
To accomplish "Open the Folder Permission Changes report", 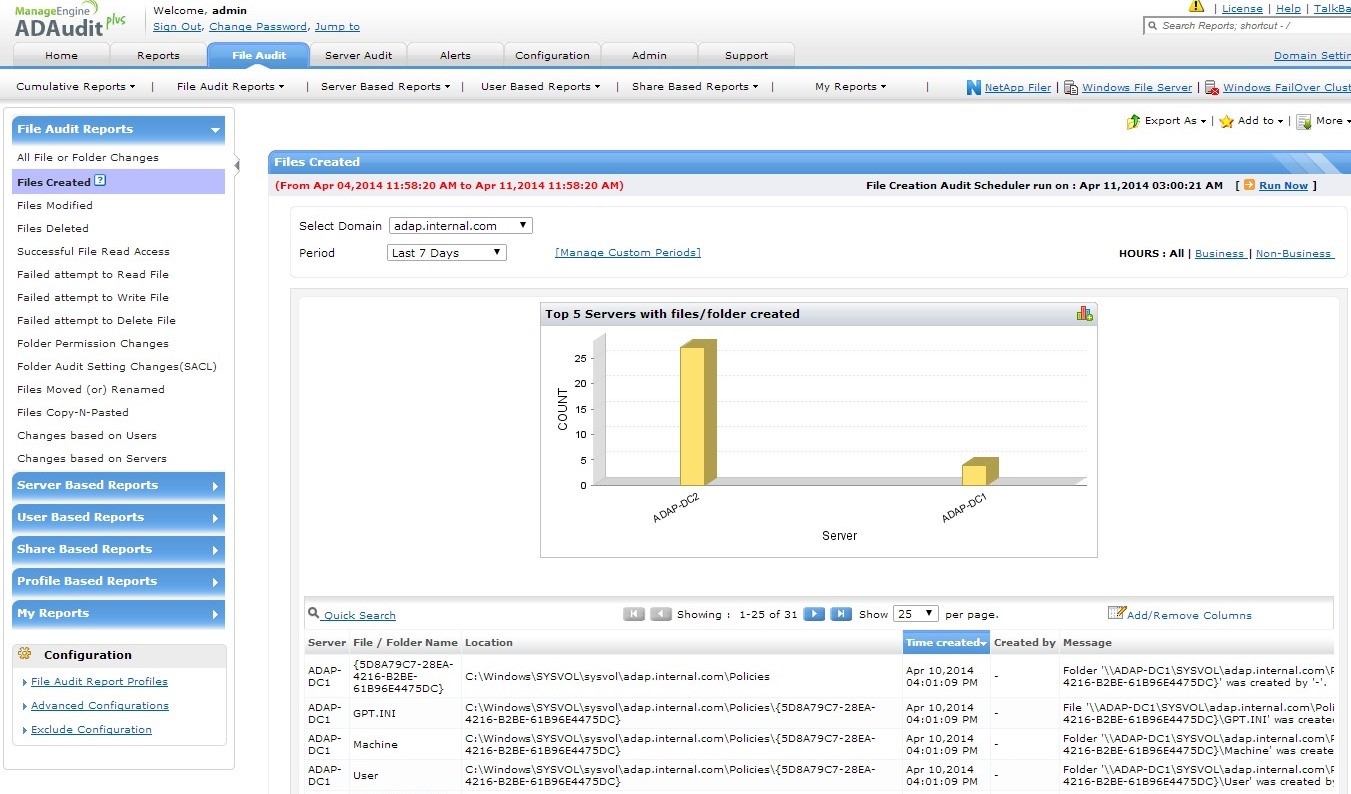I will [x=93, y=344].
